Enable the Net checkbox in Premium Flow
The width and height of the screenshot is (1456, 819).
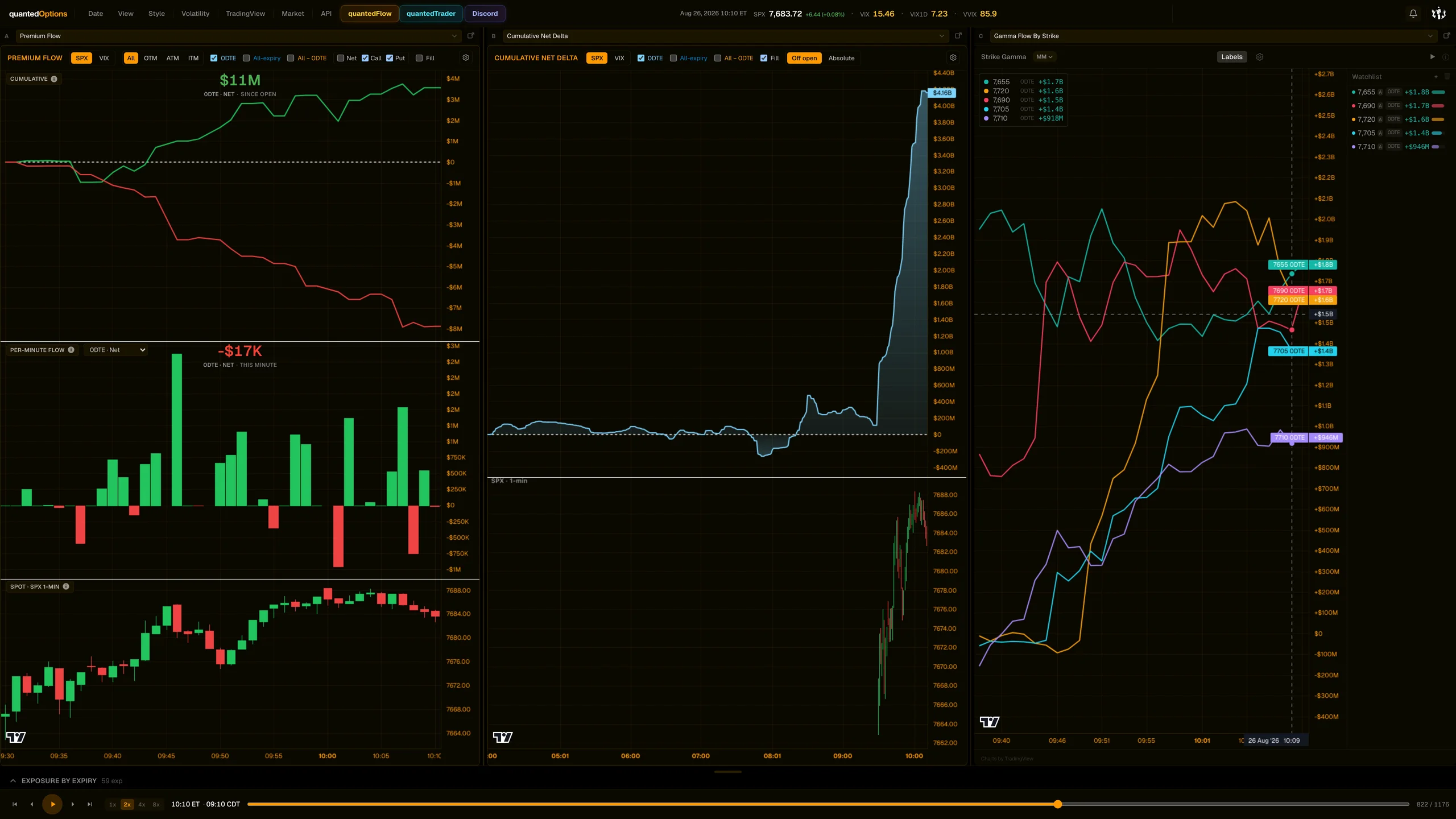click(x=341, y=58)
